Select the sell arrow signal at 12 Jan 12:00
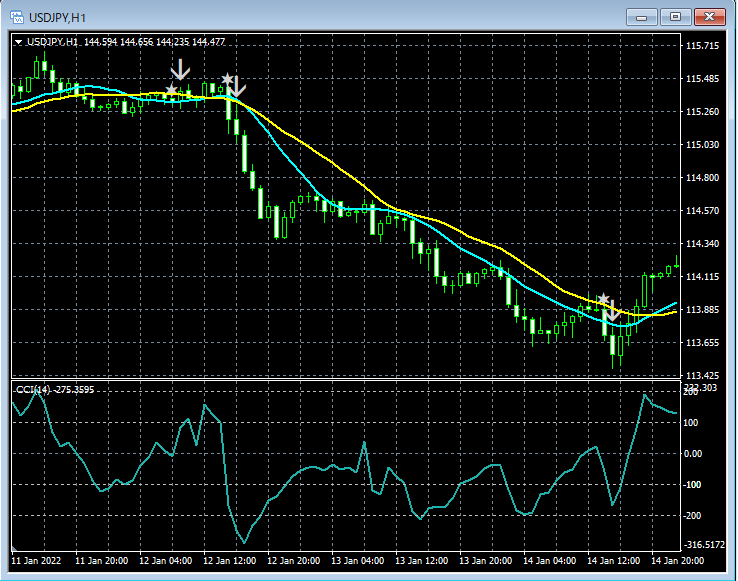The height and width of the screenshot is (581, 738). coord(236,87)
